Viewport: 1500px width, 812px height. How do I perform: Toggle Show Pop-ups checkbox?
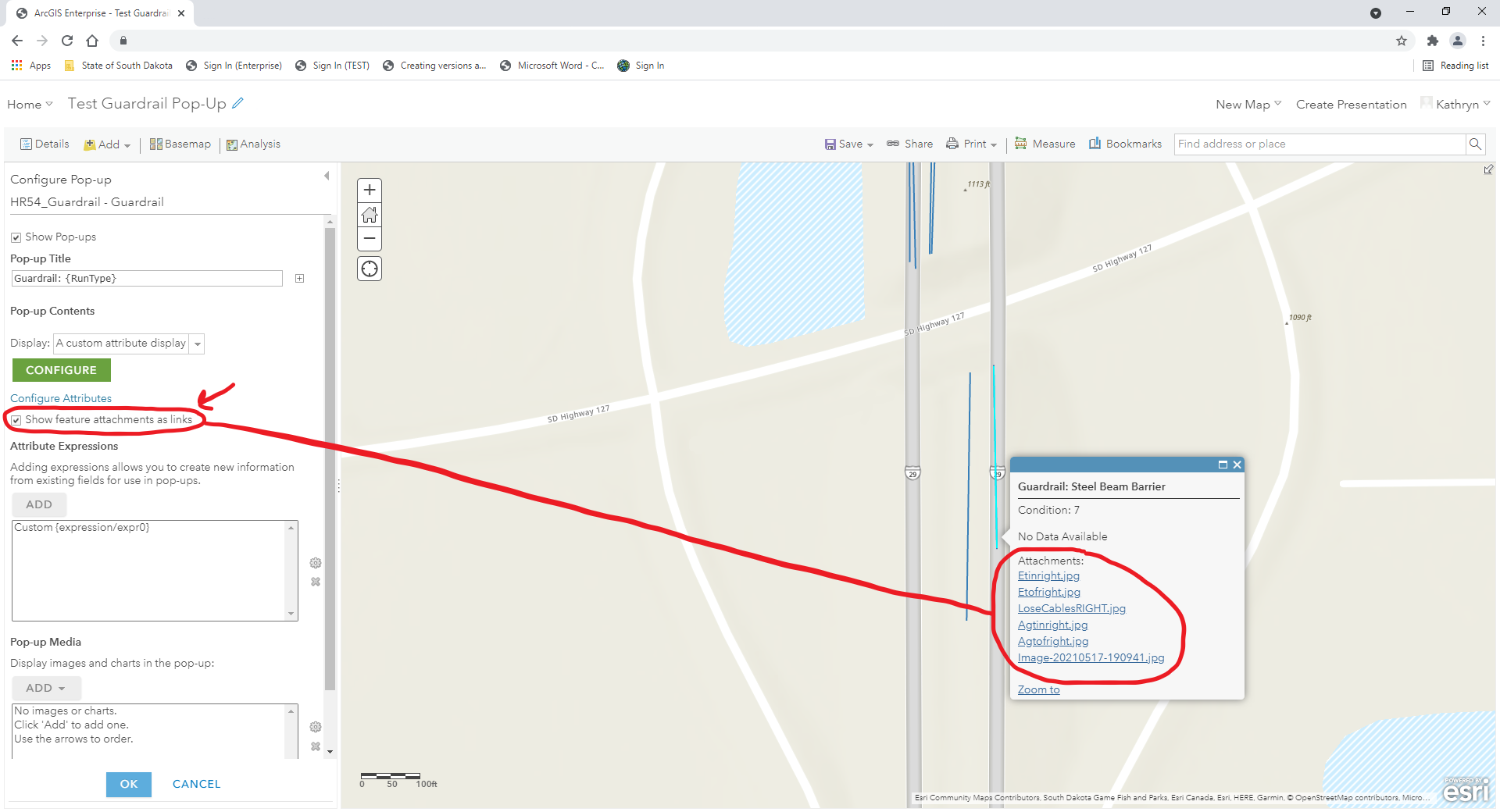pos(16,237)
